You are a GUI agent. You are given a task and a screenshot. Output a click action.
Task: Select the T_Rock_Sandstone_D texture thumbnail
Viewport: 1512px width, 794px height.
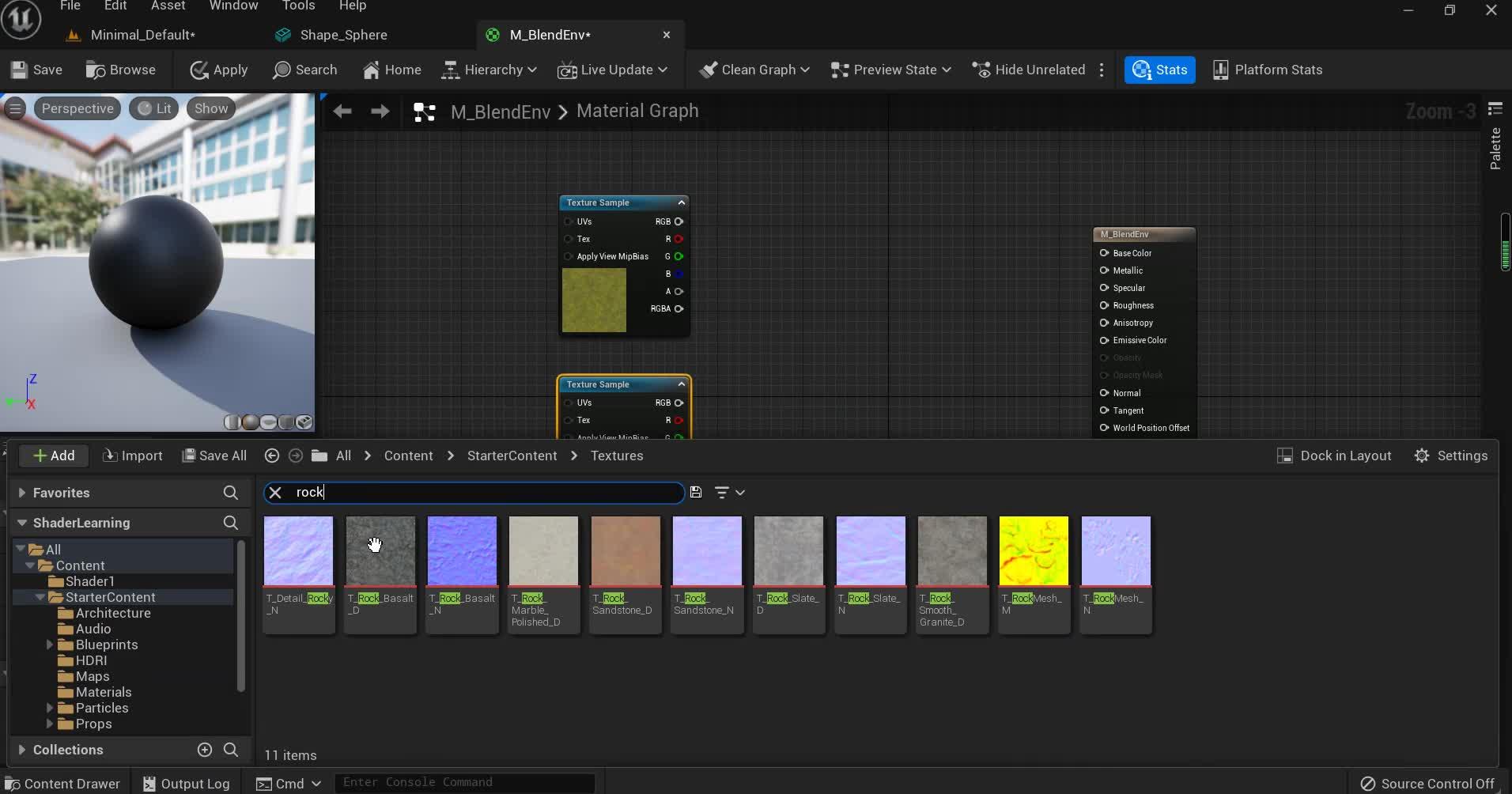click(625, 550)
